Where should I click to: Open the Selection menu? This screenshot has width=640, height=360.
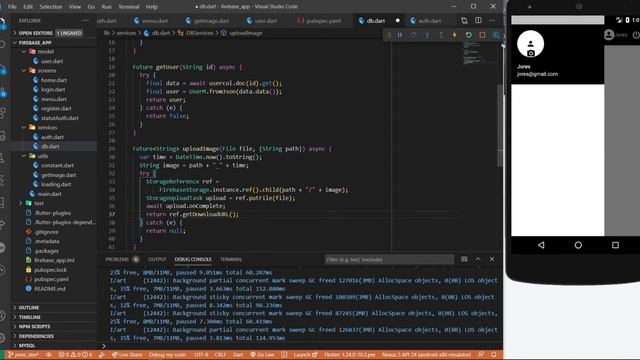point(51,7)
